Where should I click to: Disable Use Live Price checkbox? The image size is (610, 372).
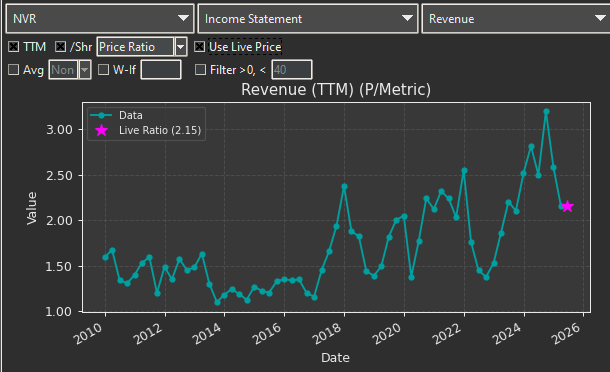coord(200,47)
